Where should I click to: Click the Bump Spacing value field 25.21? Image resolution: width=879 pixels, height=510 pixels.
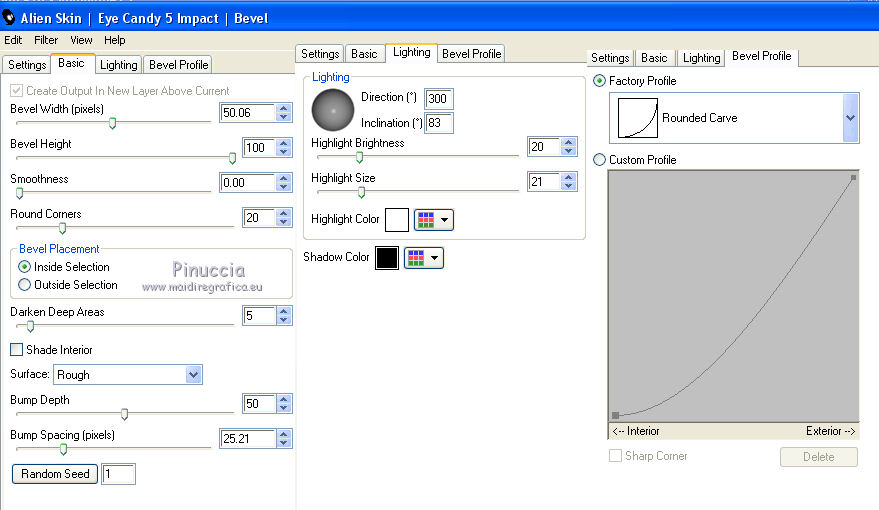point(248,438)
